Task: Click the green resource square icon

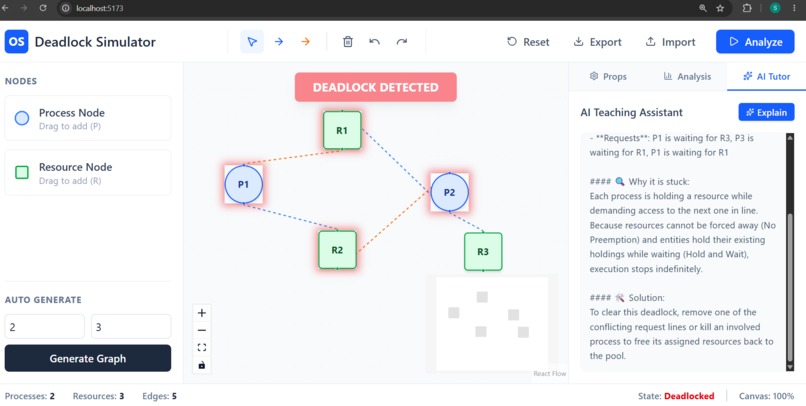Action: [22, 173]
